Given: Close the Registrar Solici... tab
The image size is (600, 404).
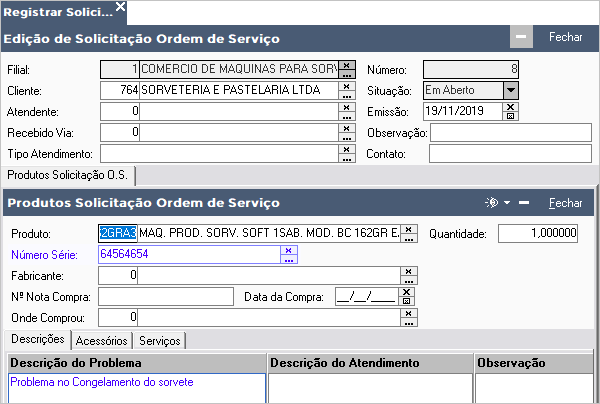Looking at the screenshot, I should pyautogui.click(x=121, y=7).
